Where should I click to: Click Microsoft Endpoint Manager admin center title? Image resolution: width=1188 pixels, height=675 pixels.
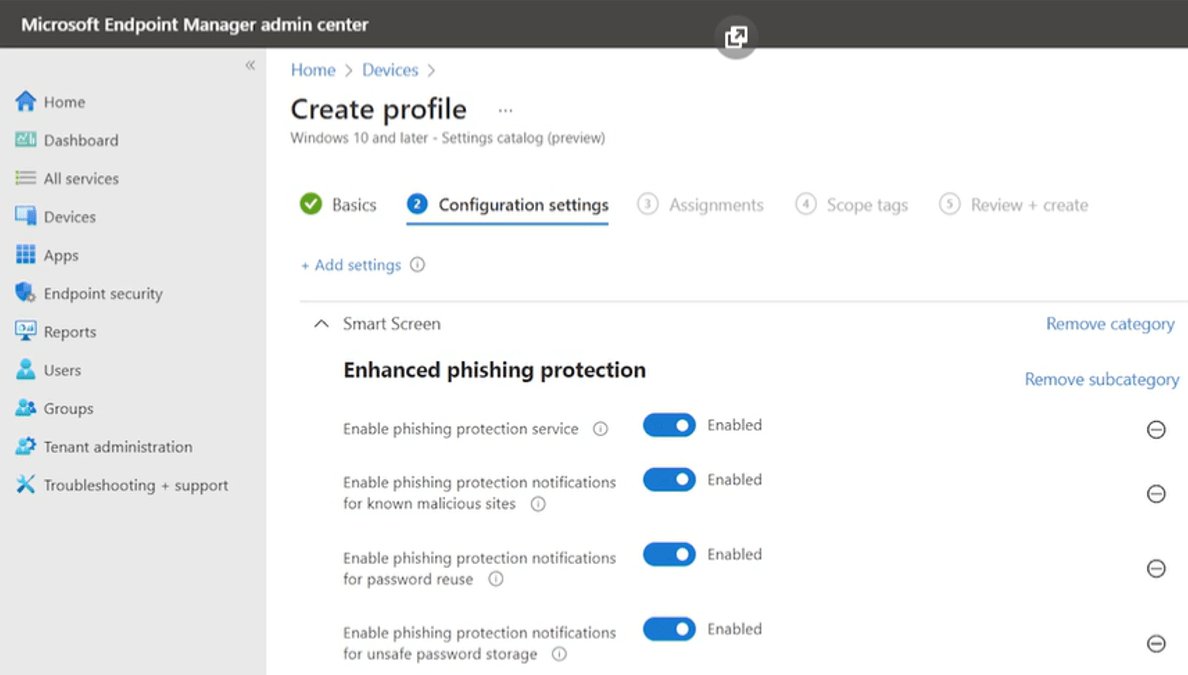(x=195, y=24)
